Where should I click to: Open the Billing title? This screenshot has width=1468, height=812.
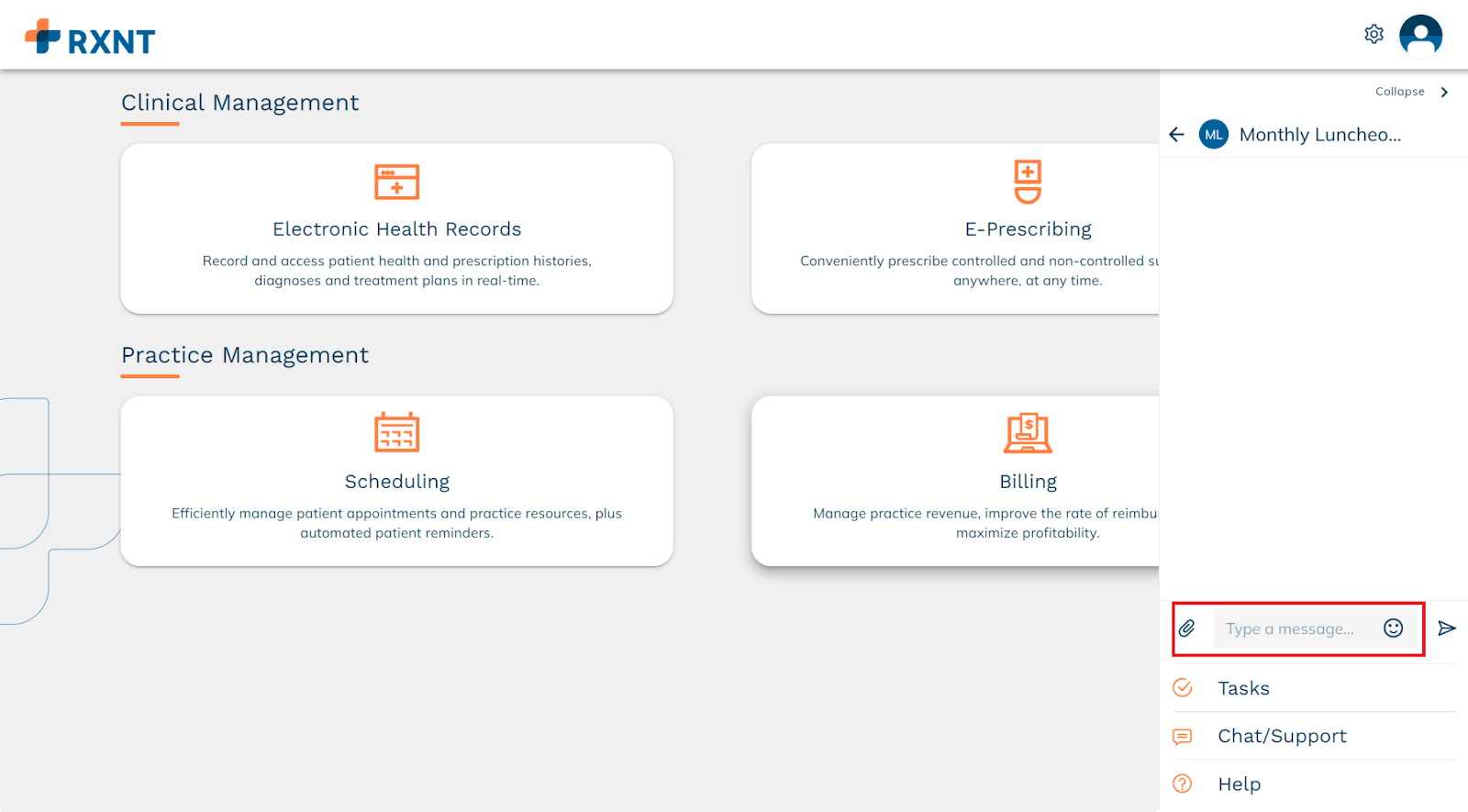1028,482
